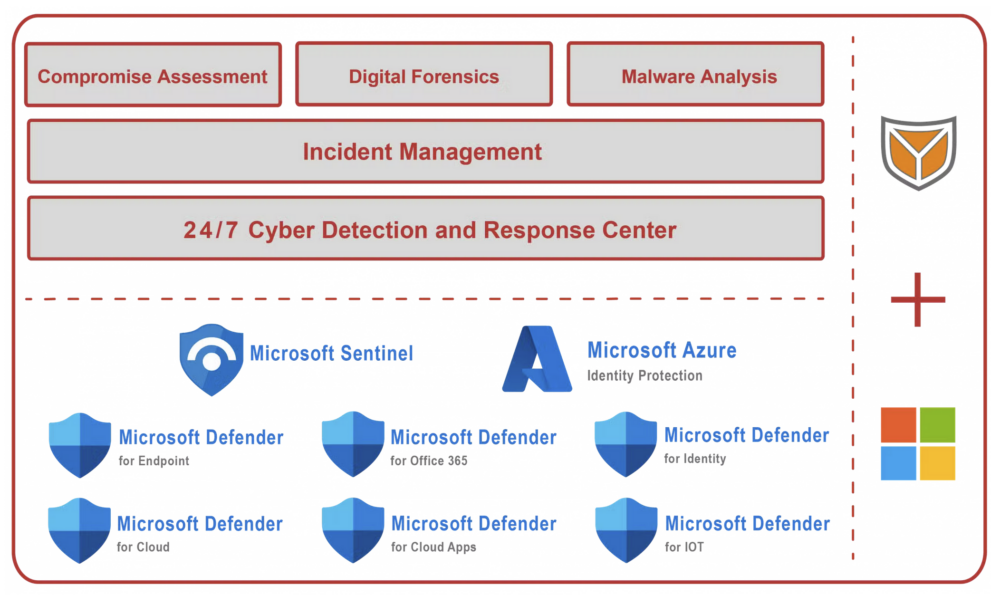Viewport: 1000px width, 595px height.
Task: Open the Incident Management bar
Action: (426, 151)
